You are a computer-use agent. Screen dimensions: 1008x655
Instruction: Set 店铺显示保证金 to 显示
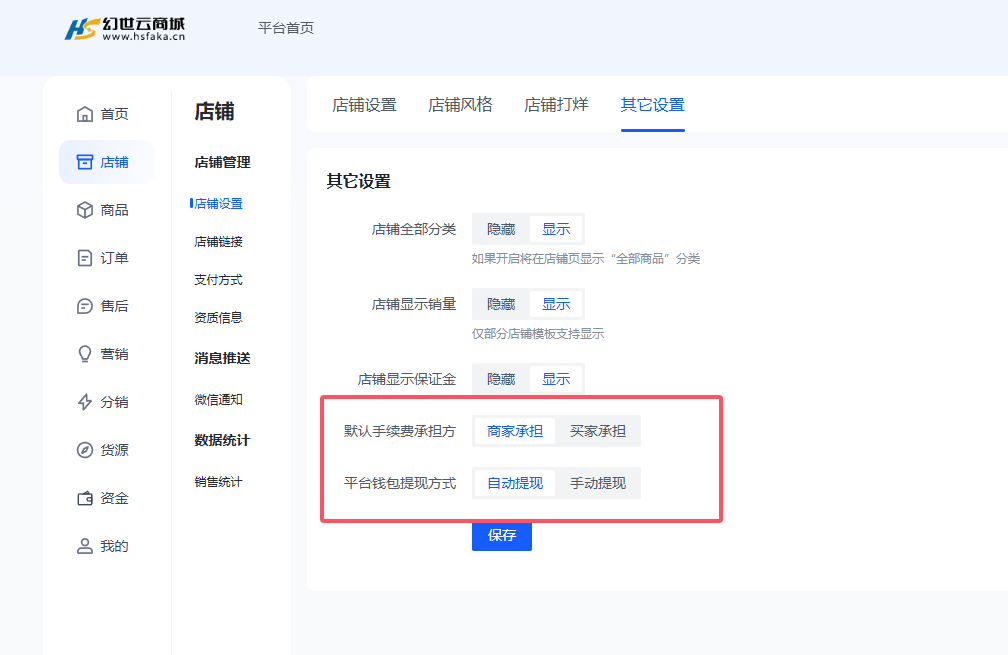coord(556,378)
